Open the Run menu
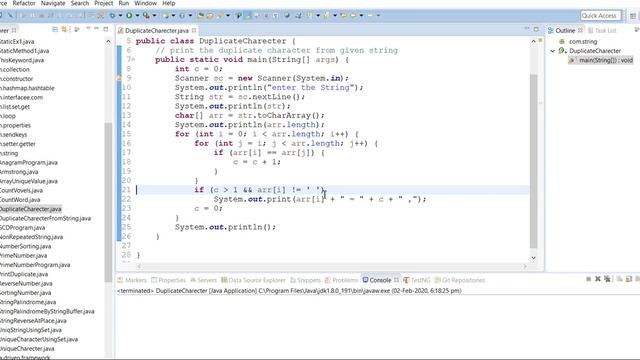Image resolution: width=640 pixels, height=360 pixels. point(124,3)
